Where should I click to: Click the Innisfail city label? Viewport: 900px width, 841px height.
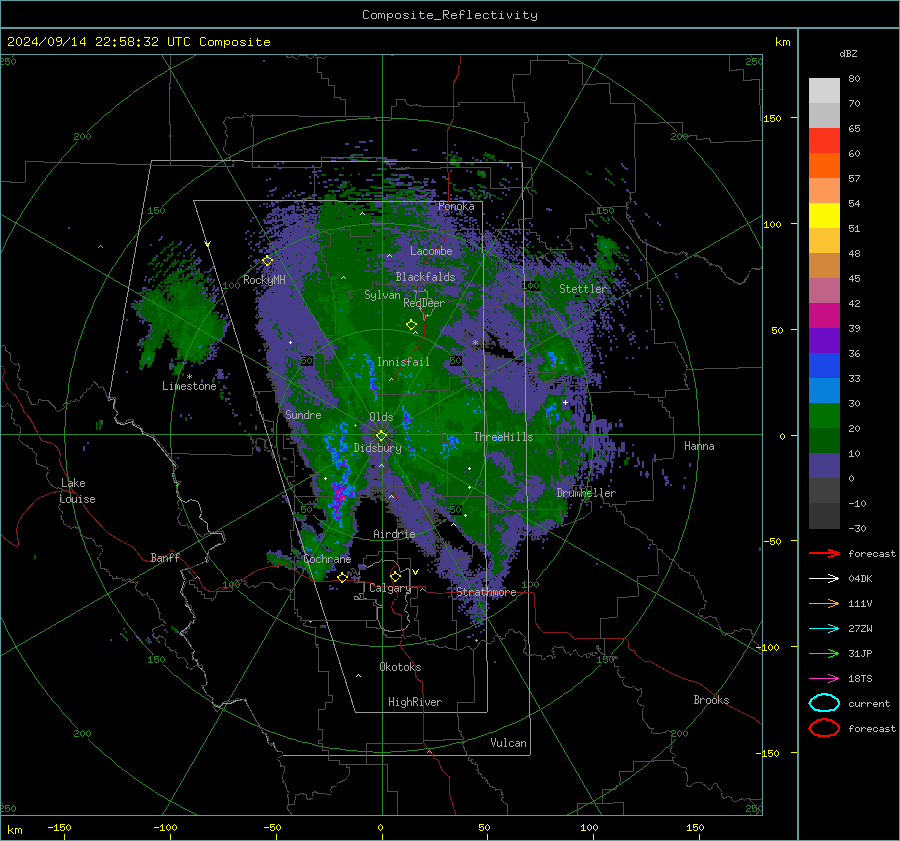(x=403, y=362)
